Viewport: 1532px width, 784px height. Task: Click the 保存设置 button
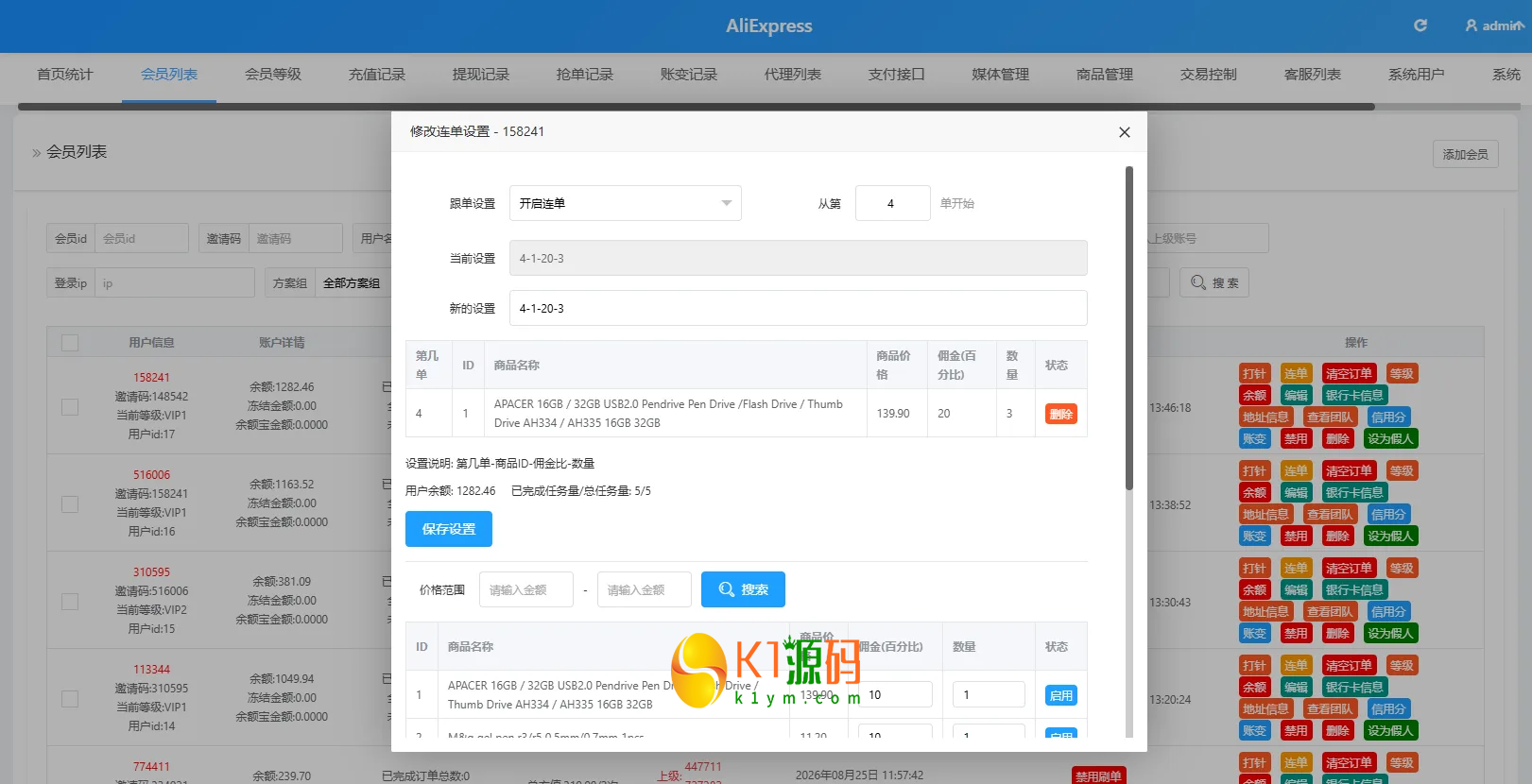(449, 529)
